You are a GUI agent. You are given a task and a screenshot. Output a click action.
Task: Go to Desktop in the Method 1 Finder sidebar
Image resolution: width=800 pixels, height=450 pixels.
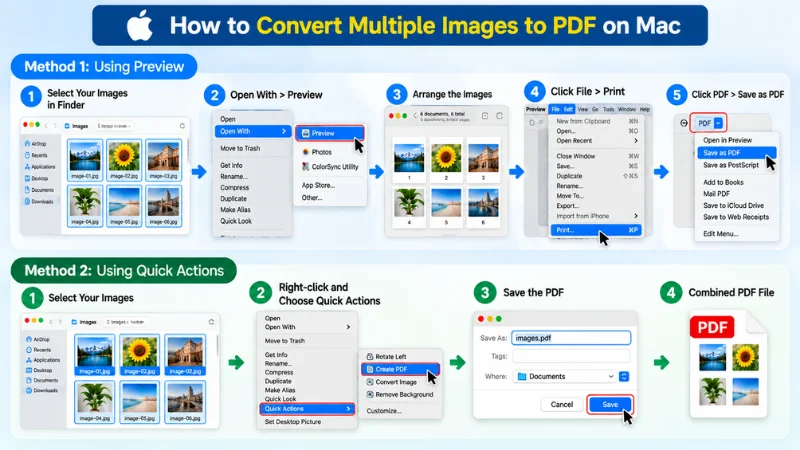tap(36, 179)
